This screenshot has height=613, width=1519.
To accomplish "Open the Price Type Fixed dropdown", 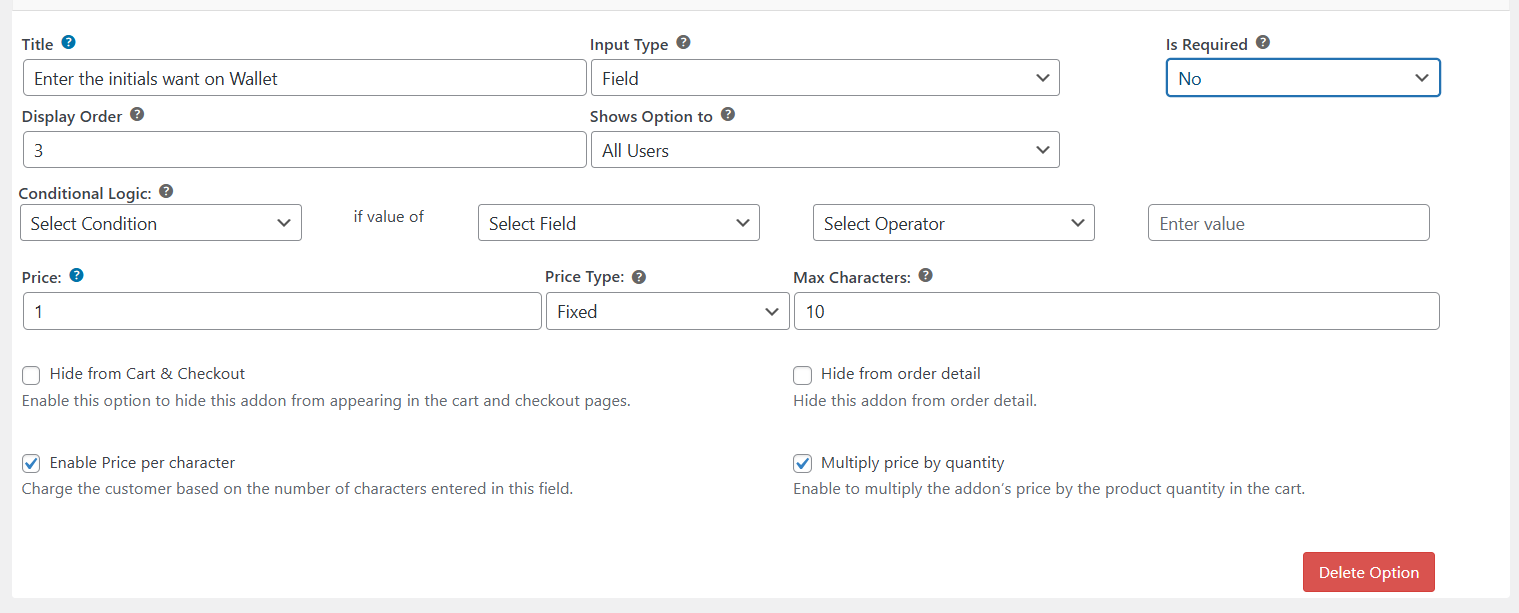I will tap(666, 312).
